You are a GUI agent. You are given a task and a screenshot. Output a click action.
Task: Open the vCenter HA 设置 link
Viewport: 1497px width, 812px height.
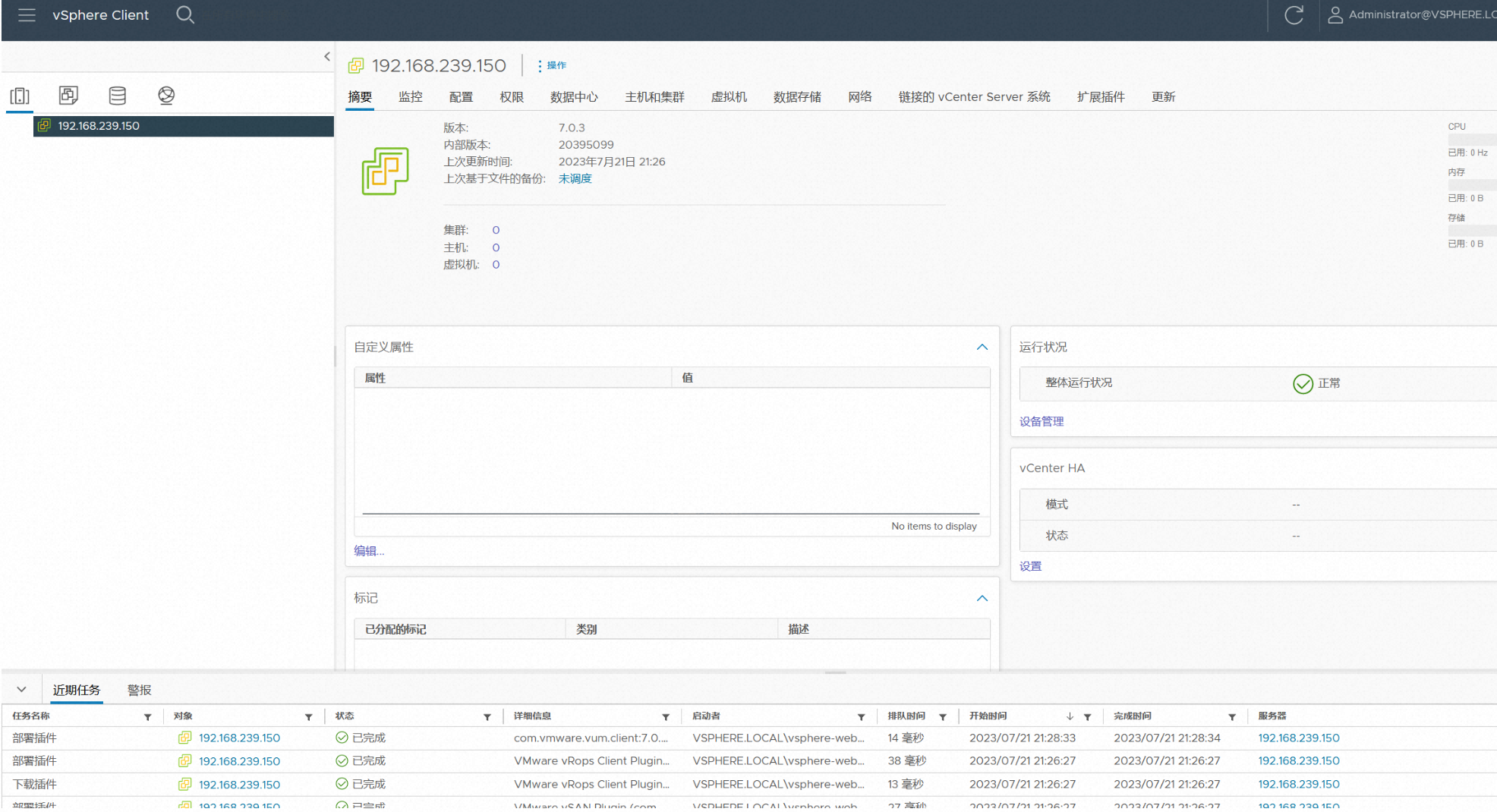click(x=1030, y=566)
